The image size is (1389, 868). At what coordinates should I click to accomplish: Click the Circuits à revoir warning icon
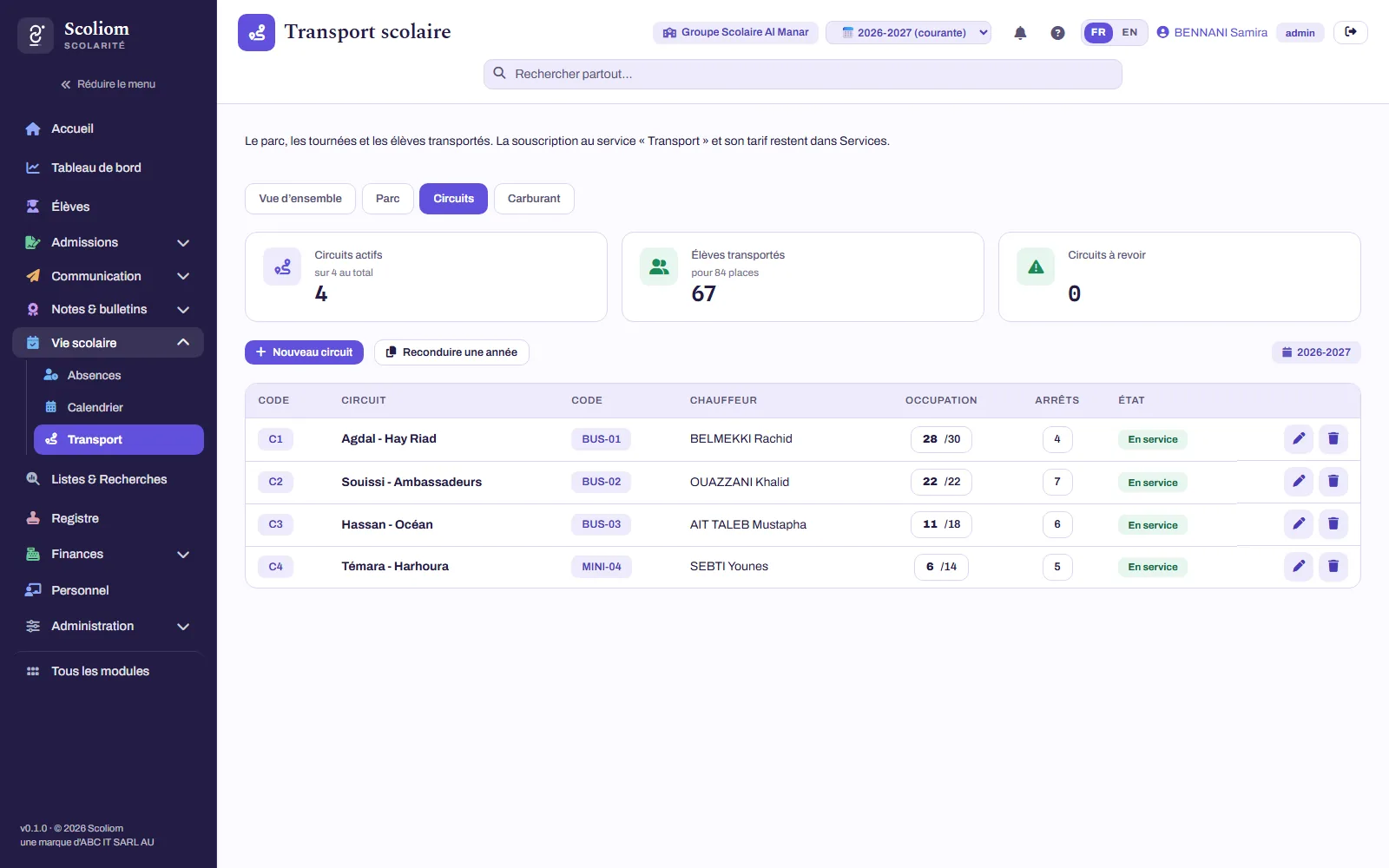[x=1036, y=266]
